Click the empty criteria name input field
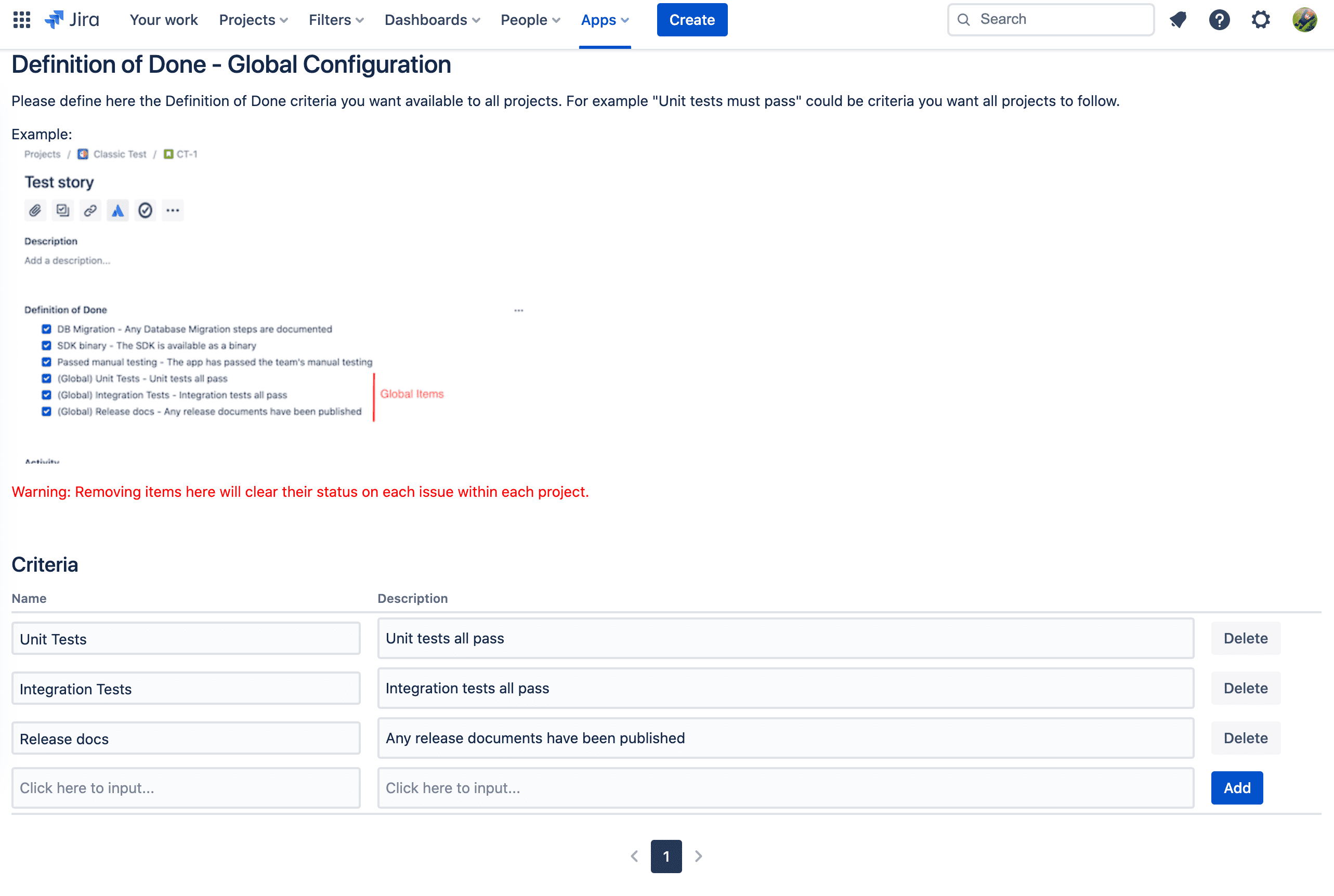 click(186, 788)
